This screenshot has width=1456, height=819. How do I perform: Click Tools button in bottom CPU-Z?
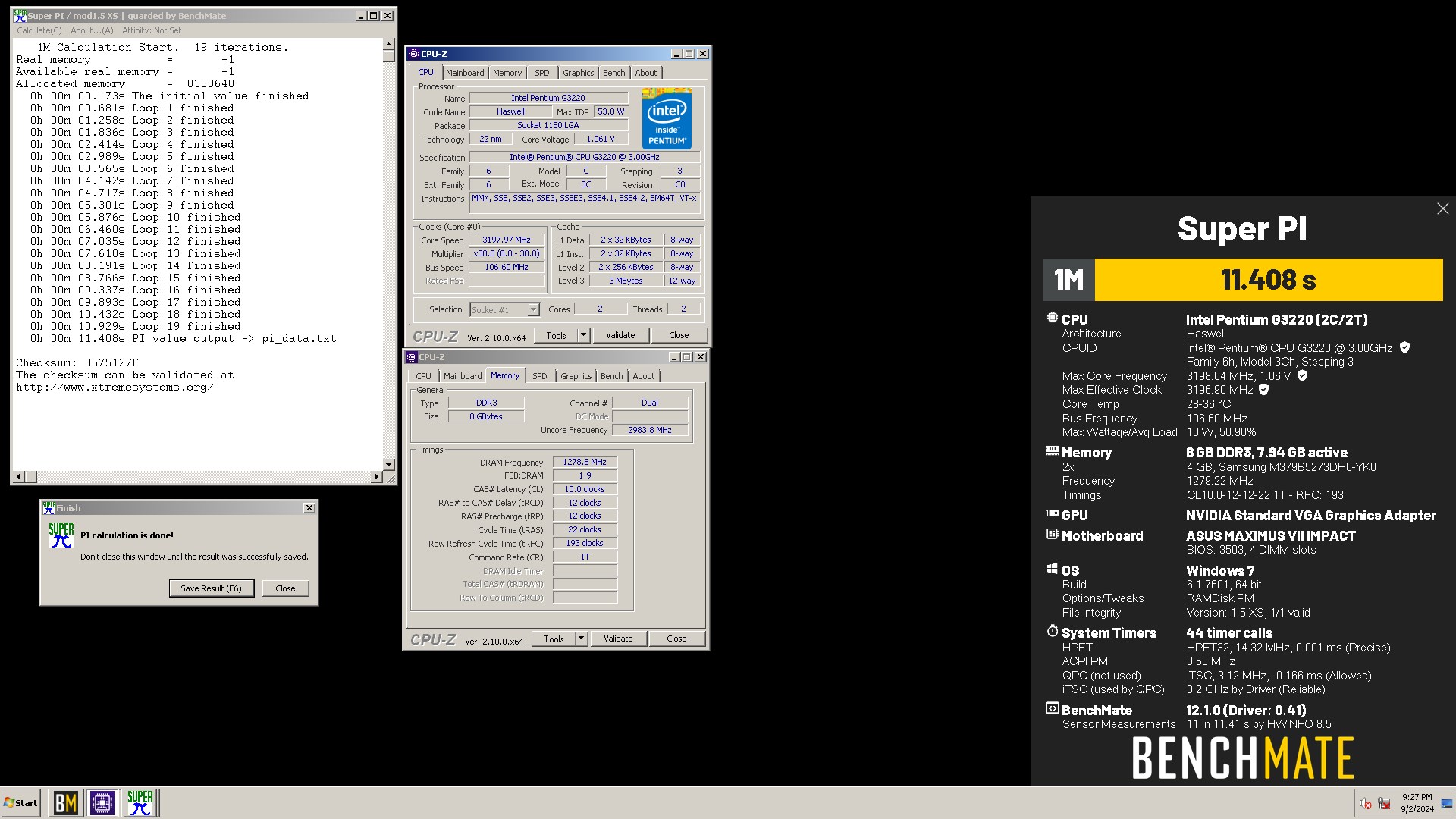(554, 639)
